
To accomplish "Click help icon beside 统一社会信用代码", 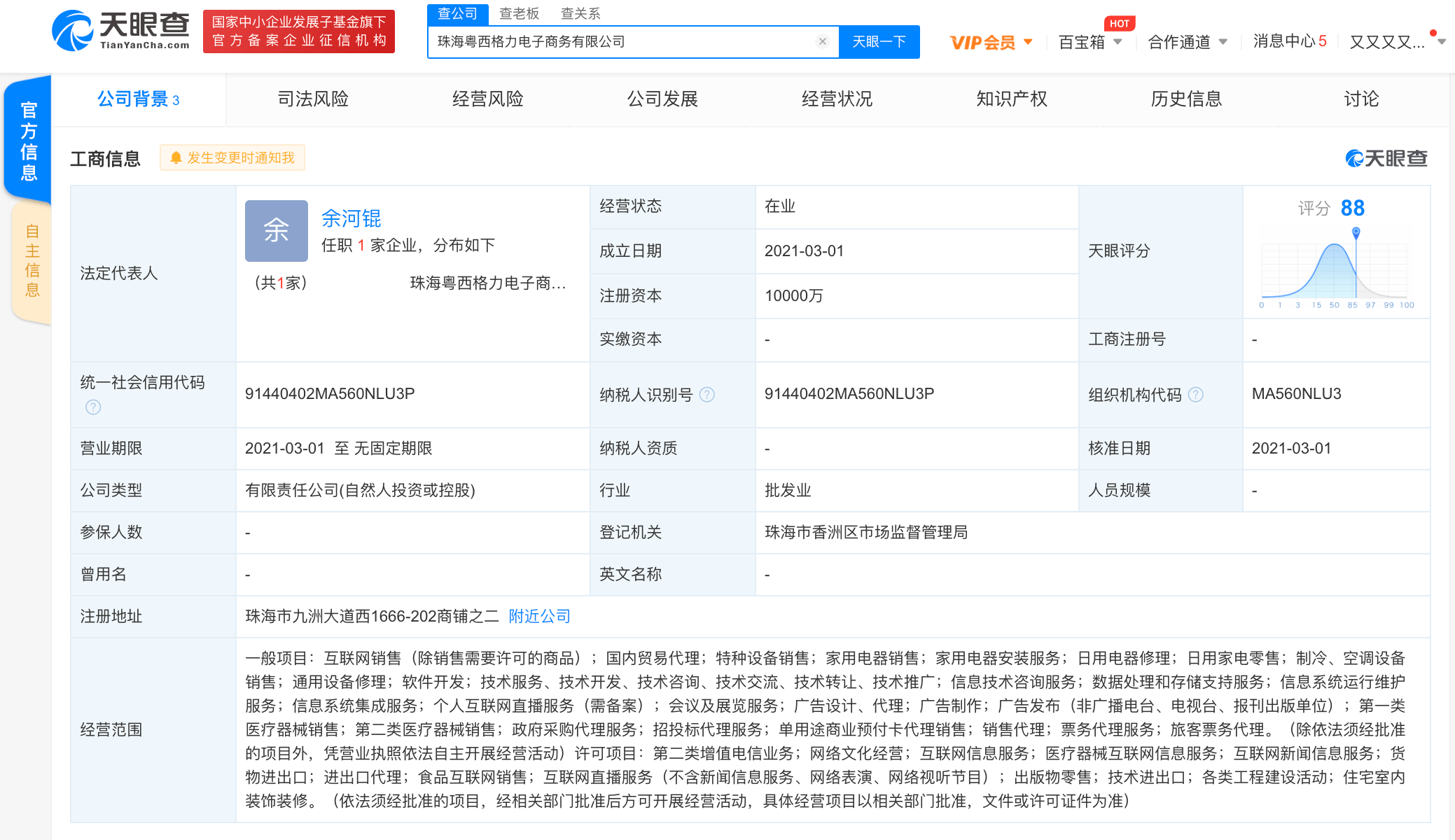I will (x=93, y=407).
